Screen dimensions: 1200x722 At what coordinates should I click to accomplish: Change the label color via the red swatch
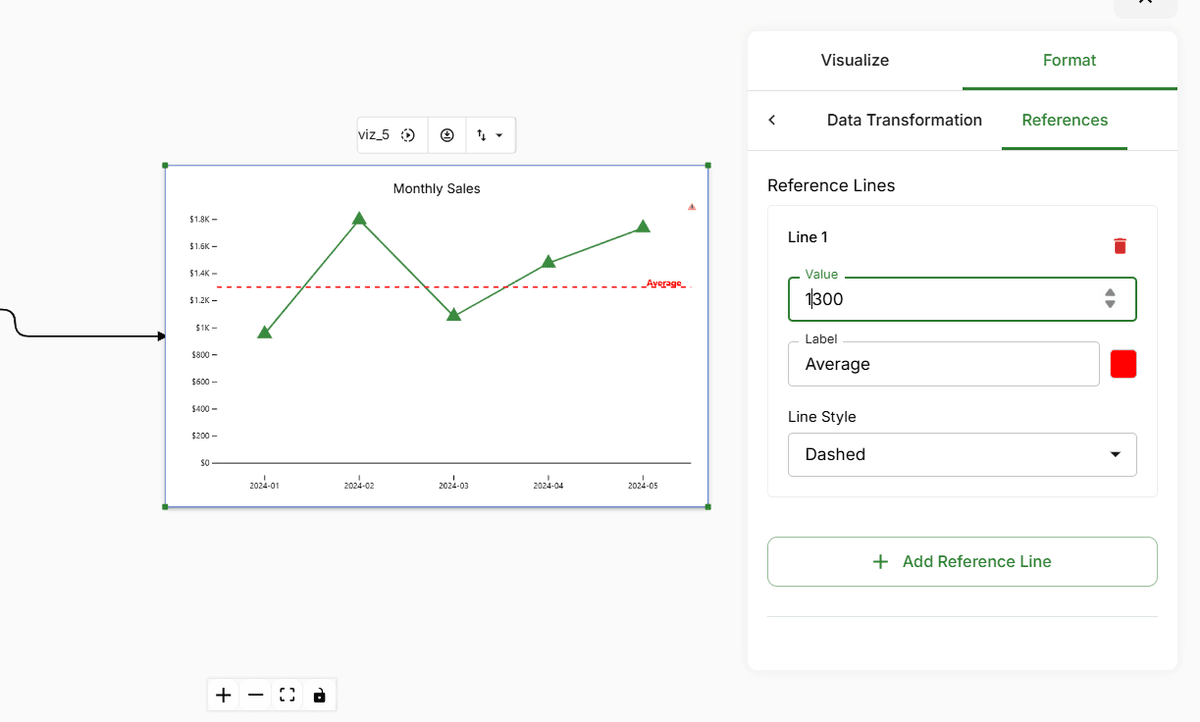[x=1123, y=363]
